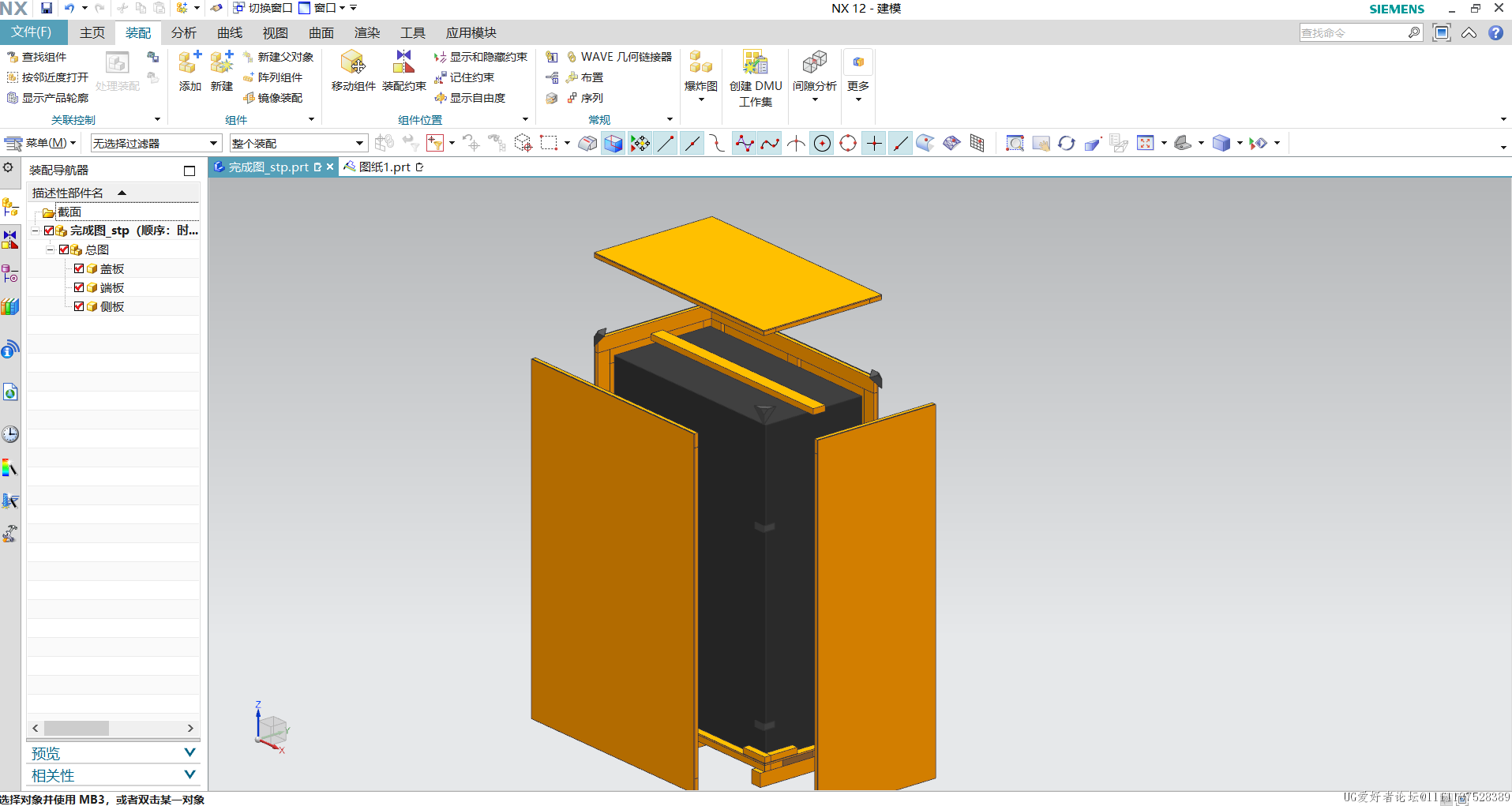This screenshot has width=1512, height=806.
Task: Click the undo arrow icon
Action: click(69, 8)
